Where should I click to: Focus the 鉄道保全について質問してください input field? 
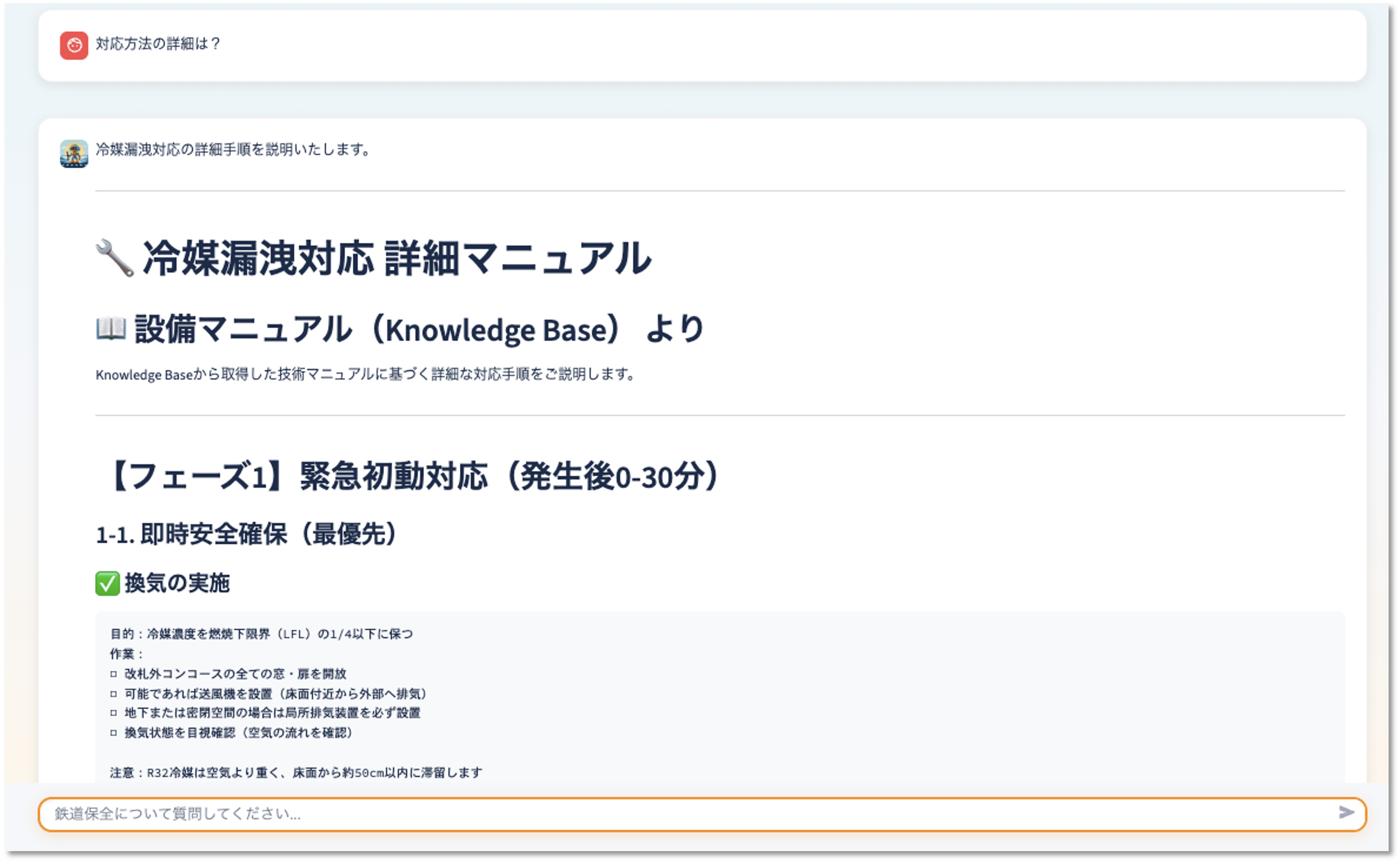coord(684,814)
